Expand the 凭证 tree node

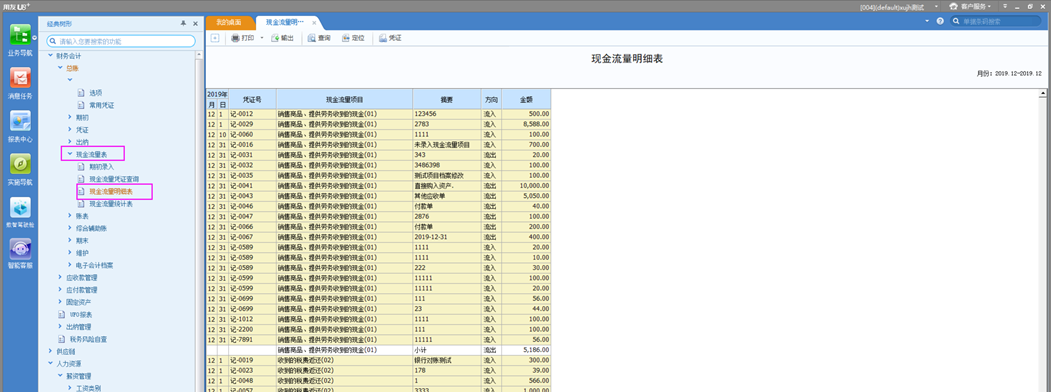point(69,129)
